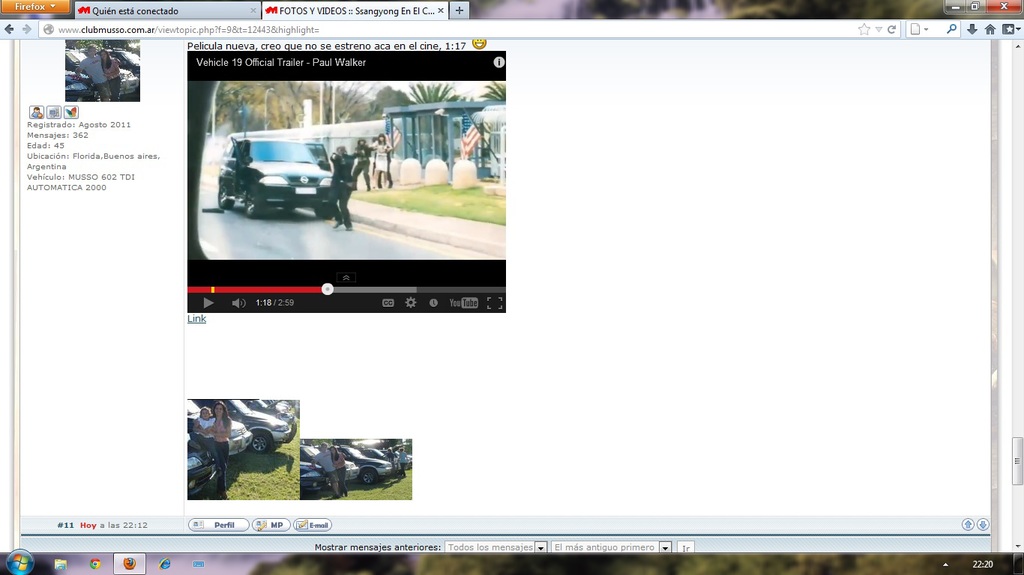Switch to the 'FOTOS Y VIDEOS' tab
Screen dimensions: 1024x575
(x=353, y=10)
